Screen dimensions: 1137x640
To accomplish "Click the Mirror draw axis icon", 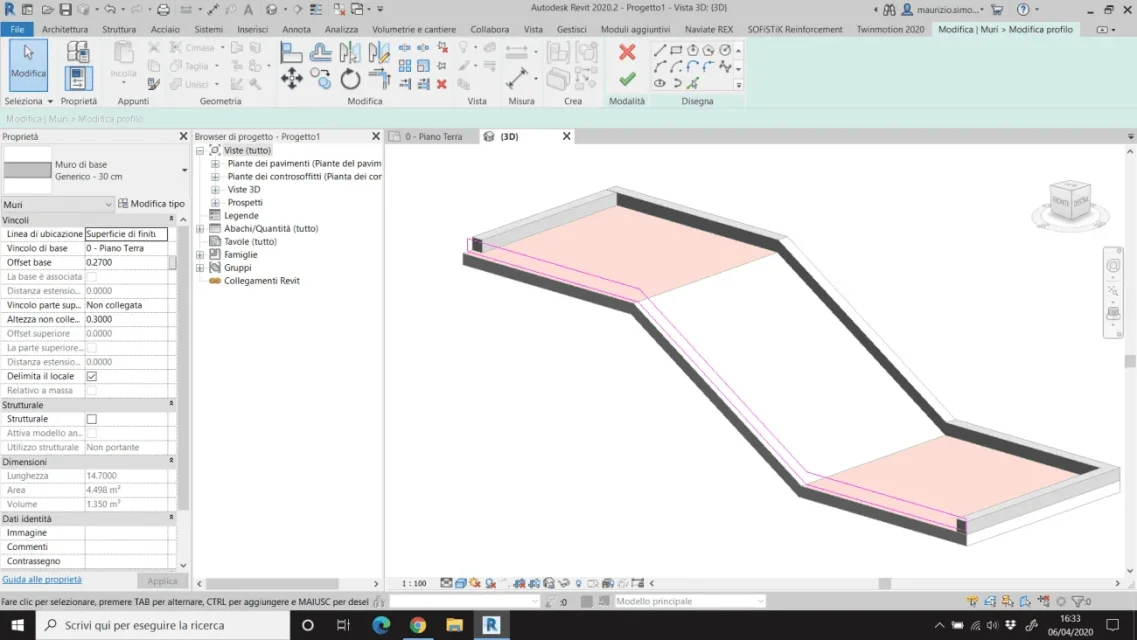I will pos(379,52).
